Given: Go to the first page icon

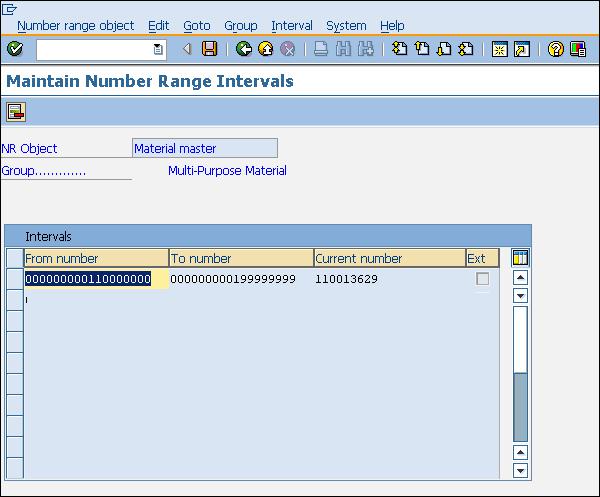Looking at the screenshot, I should [x=399, y=49].
